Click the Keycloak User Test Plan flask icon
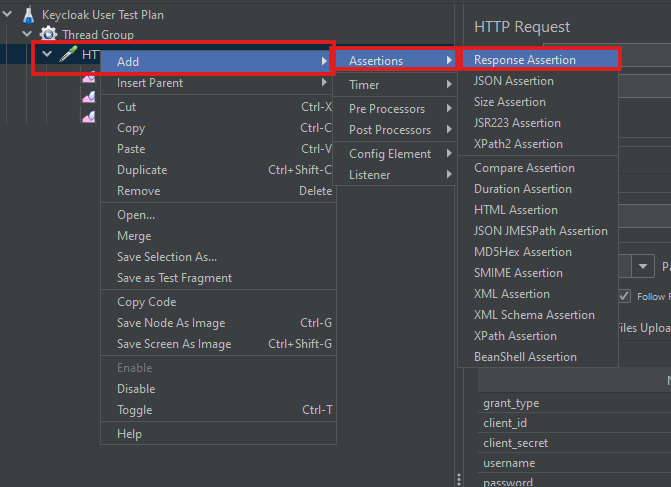 coord(29,15)
